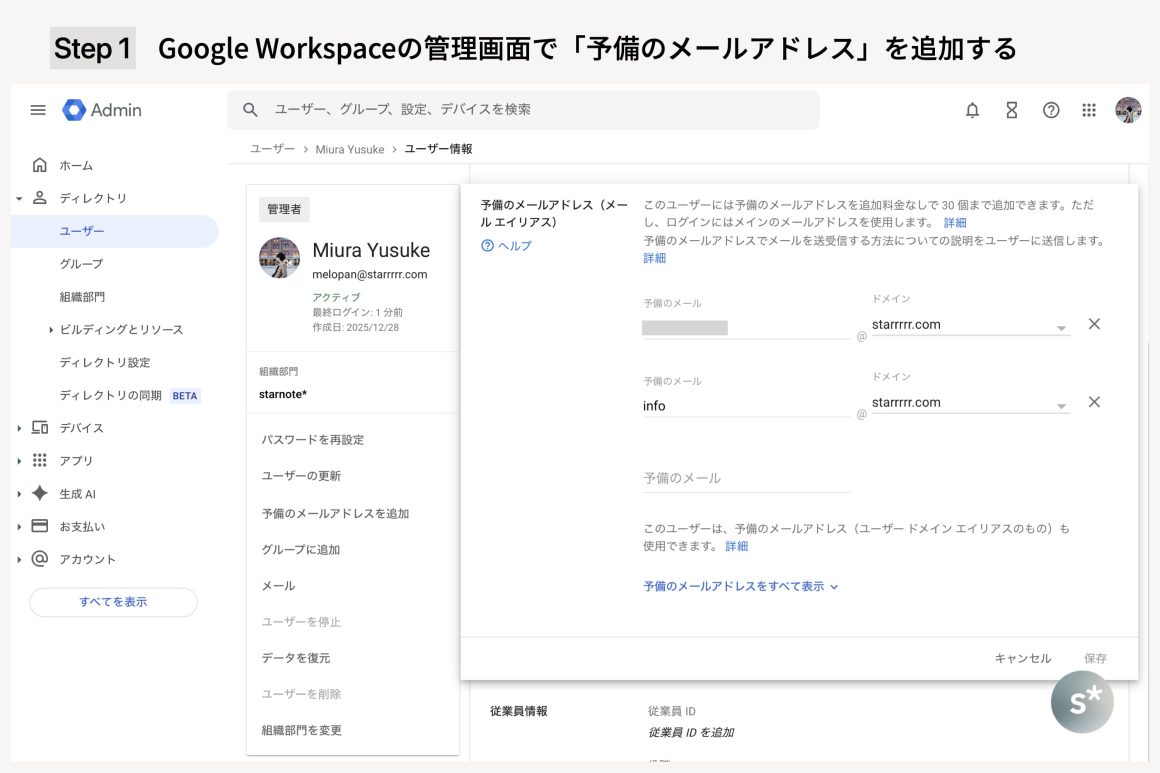The width and height of the screenshot is (1160, 773).
Task: Expand the デバイス sidebar section
Action: pyautogui.click(x=19, y=428)
